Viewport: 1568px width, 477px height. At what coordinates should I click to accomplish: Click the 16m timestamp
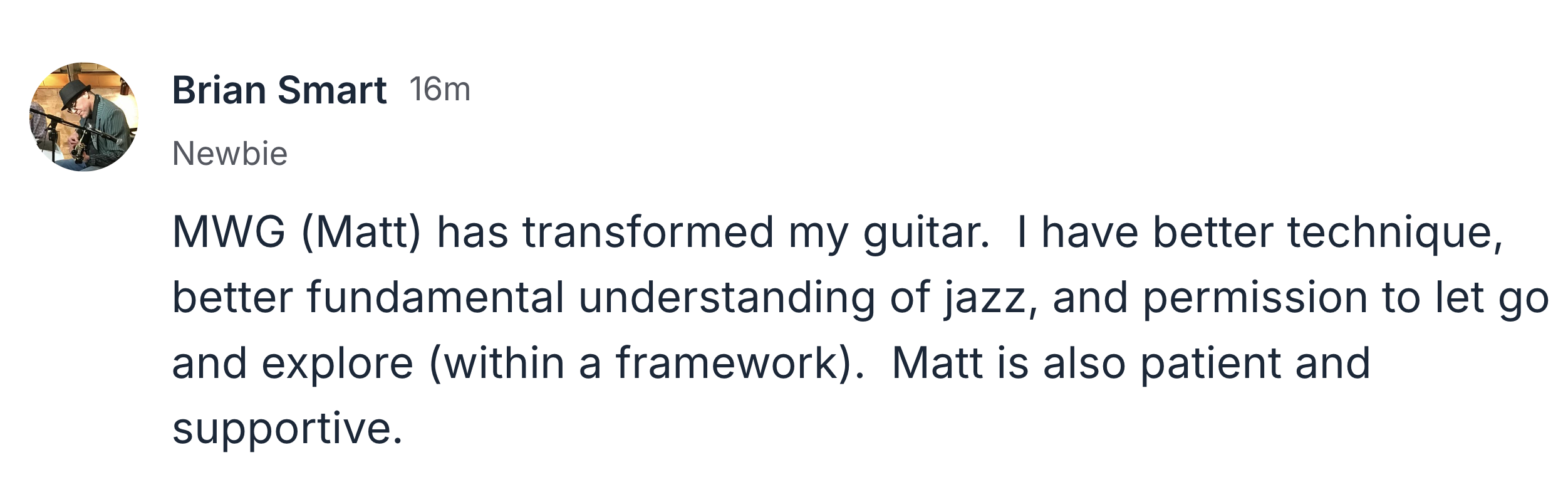tap(440, 90)
